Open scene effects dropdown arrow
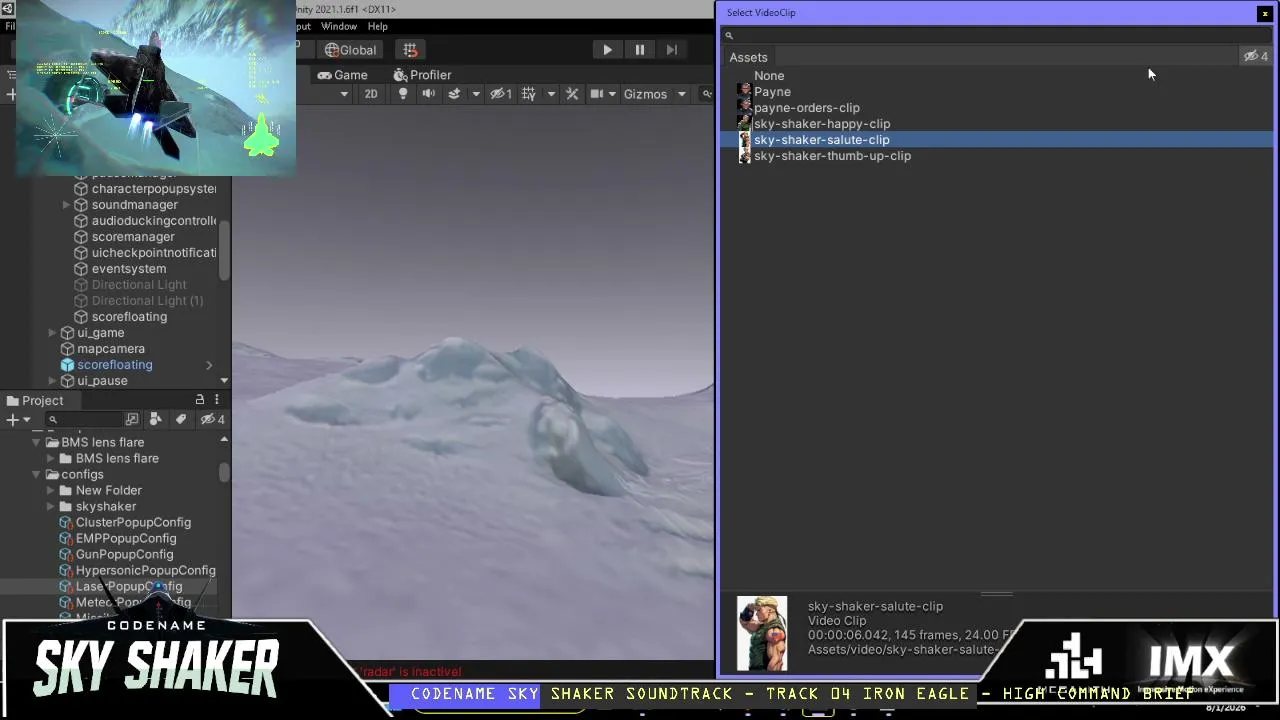 click(x=475, y=94)
